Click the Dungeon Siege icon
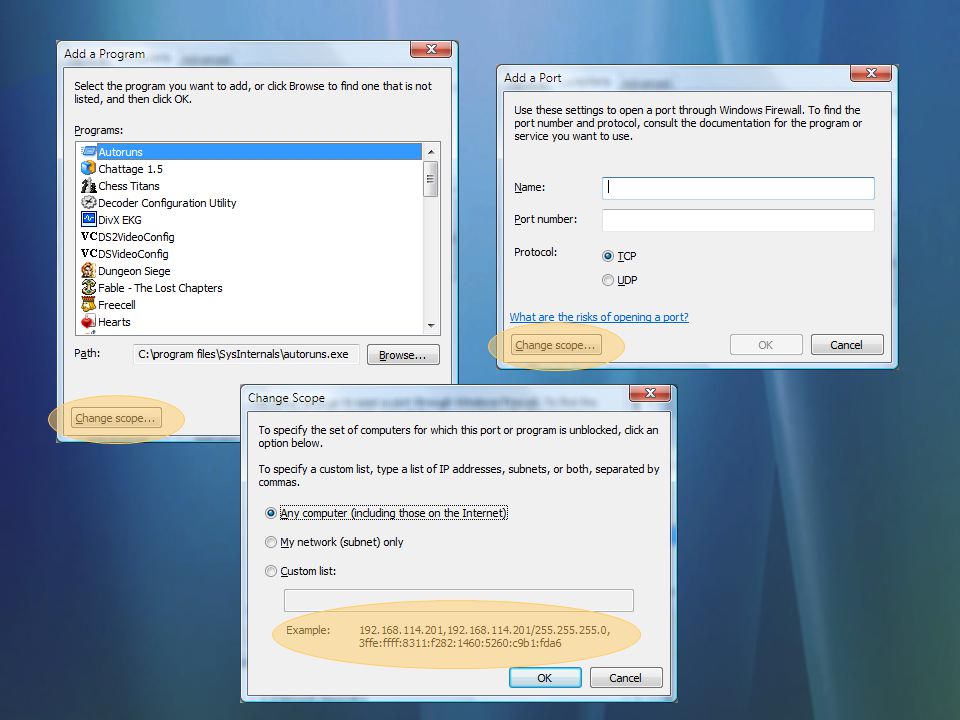This screenshot has height=720, width=960. pos(89,270)
